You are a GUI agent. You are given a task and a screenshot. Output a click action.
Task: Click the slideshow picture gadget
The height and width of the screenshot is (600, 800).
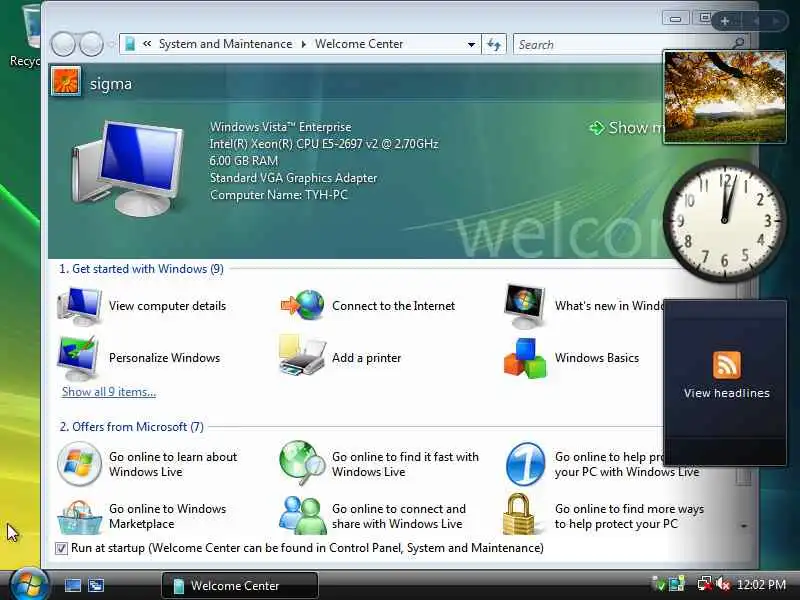tap(724, 97)
